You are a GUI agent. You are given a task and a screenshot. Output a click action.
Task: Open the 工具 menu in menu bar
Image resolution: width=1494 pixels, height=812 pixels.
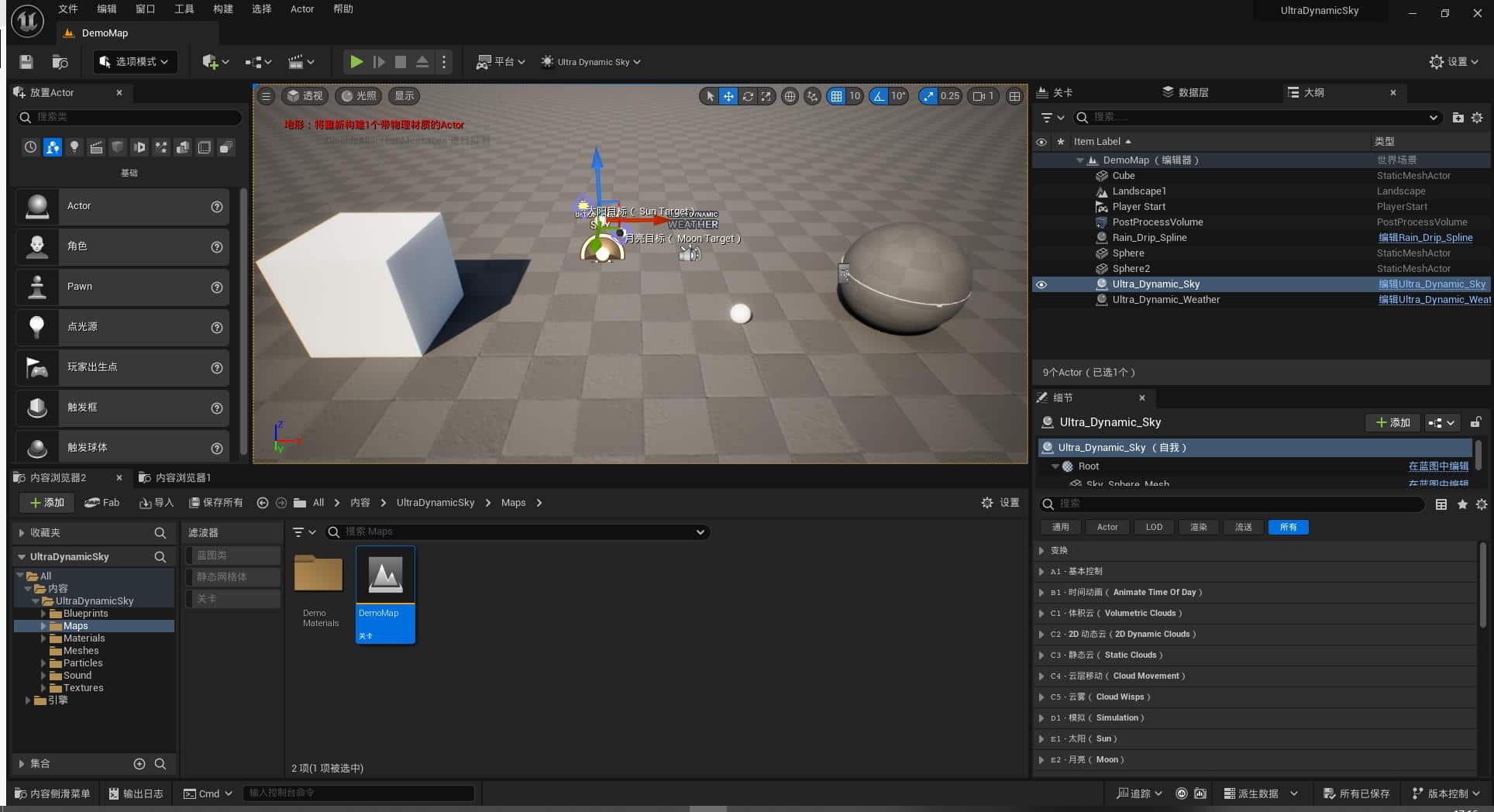coord(184,9)
